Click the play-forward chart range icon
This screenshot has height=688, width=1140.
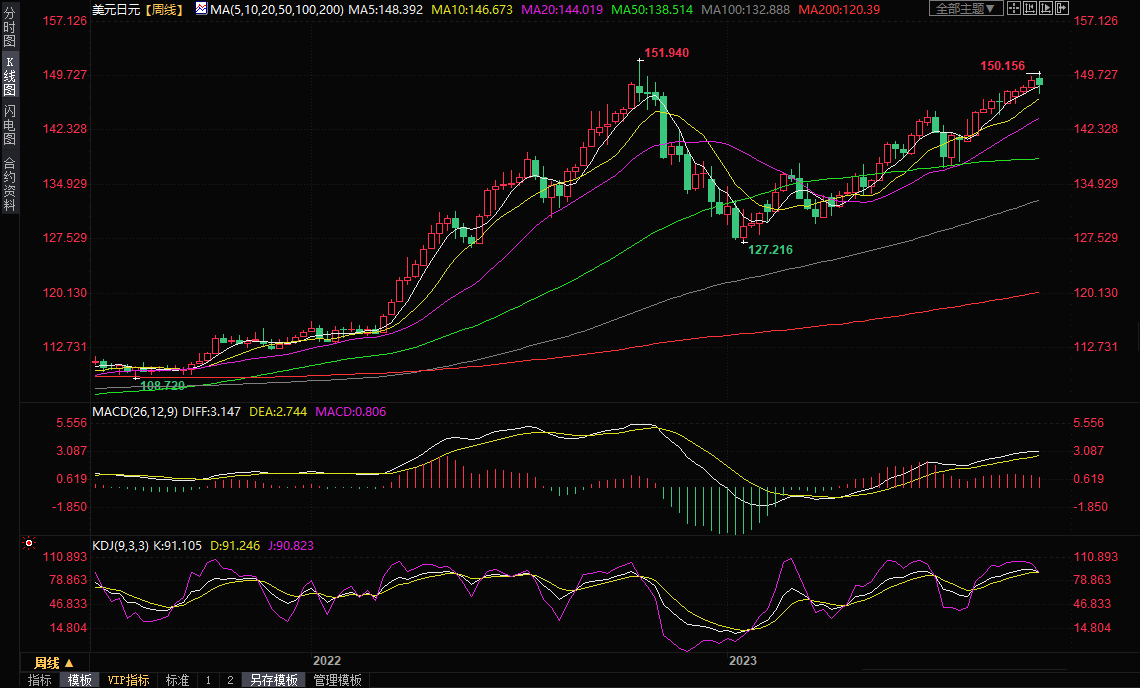(x=1046, y=9)
